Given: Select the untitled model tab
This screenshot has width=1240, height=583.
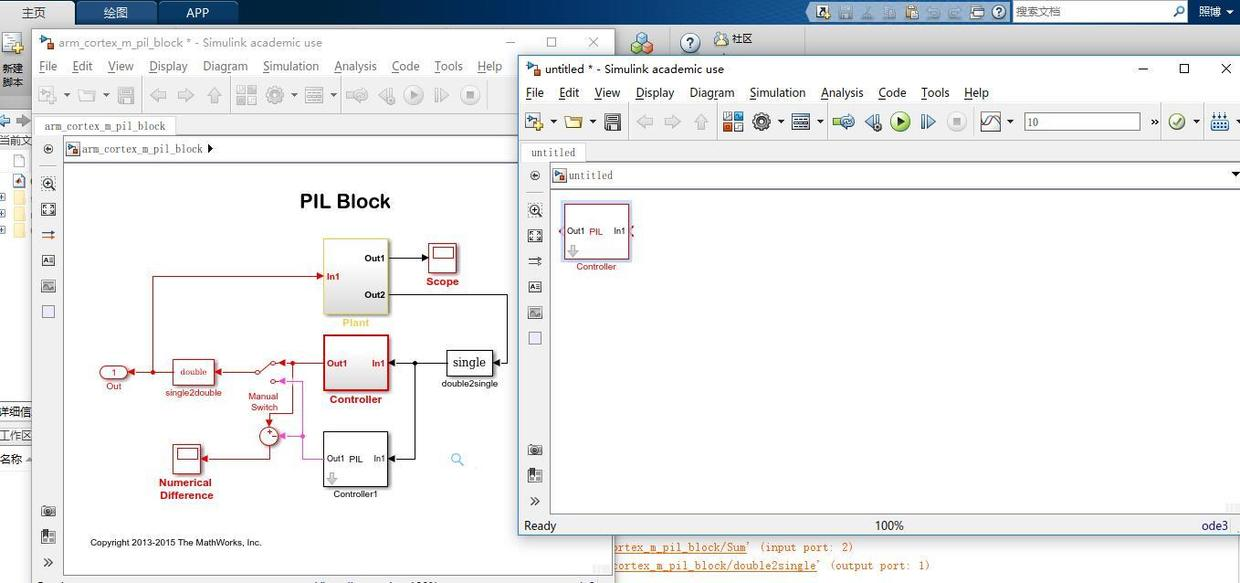Looking at the screenshot, I should pos(553,152).
